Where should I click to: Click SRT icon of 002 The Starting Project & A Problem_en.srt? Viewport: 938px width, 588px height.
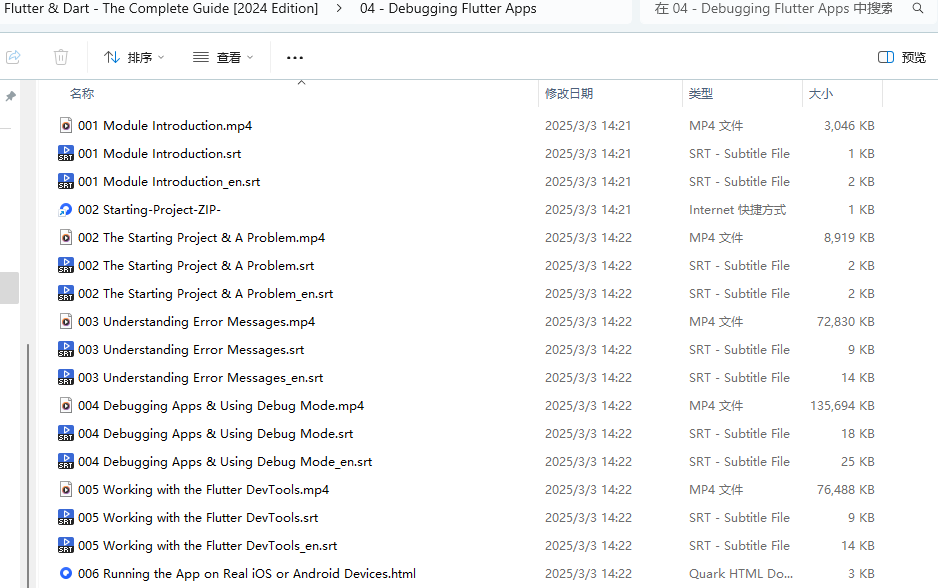66,294
